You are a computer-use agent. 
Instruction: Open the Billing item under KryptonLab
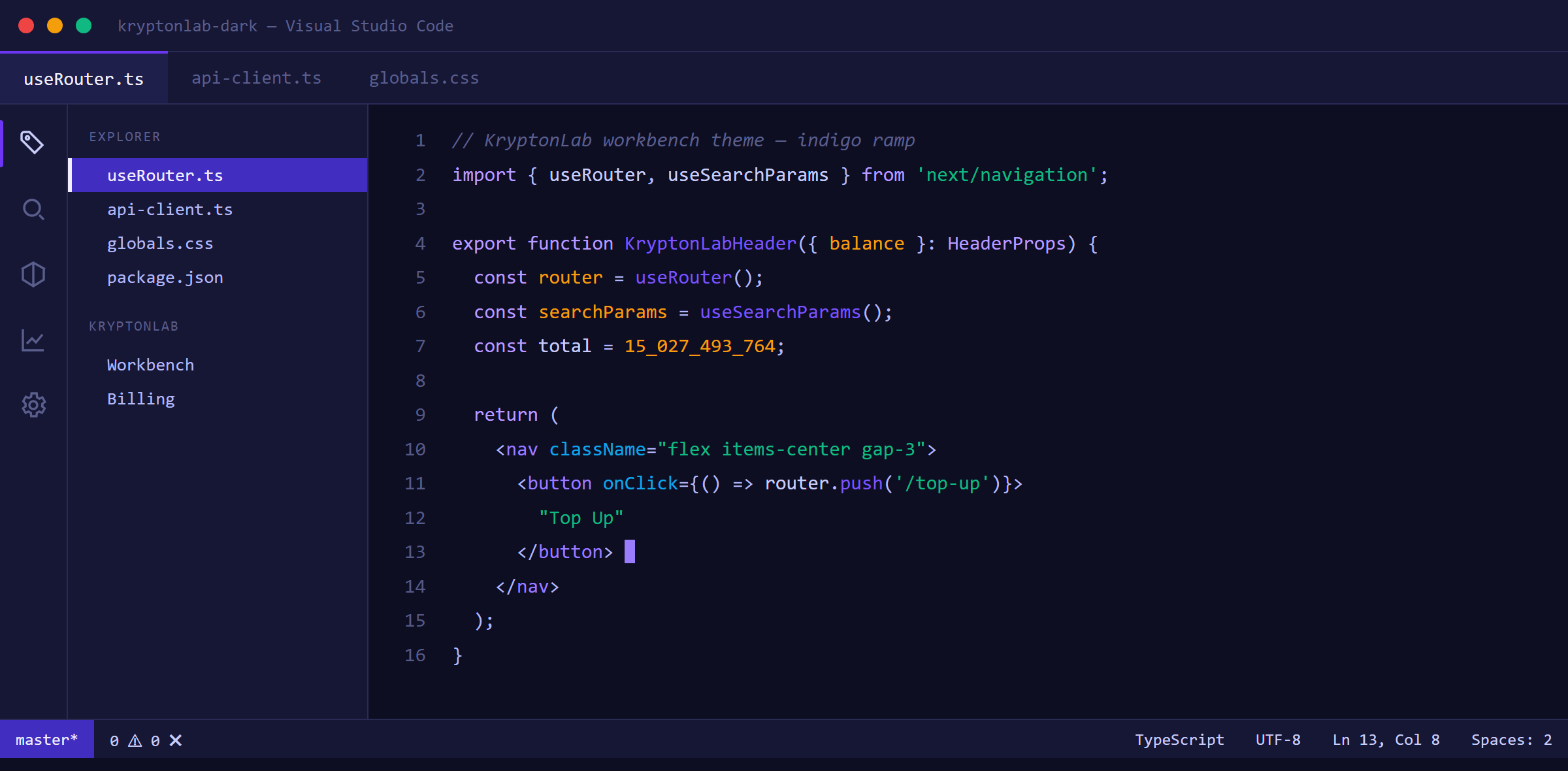(218, 399)
